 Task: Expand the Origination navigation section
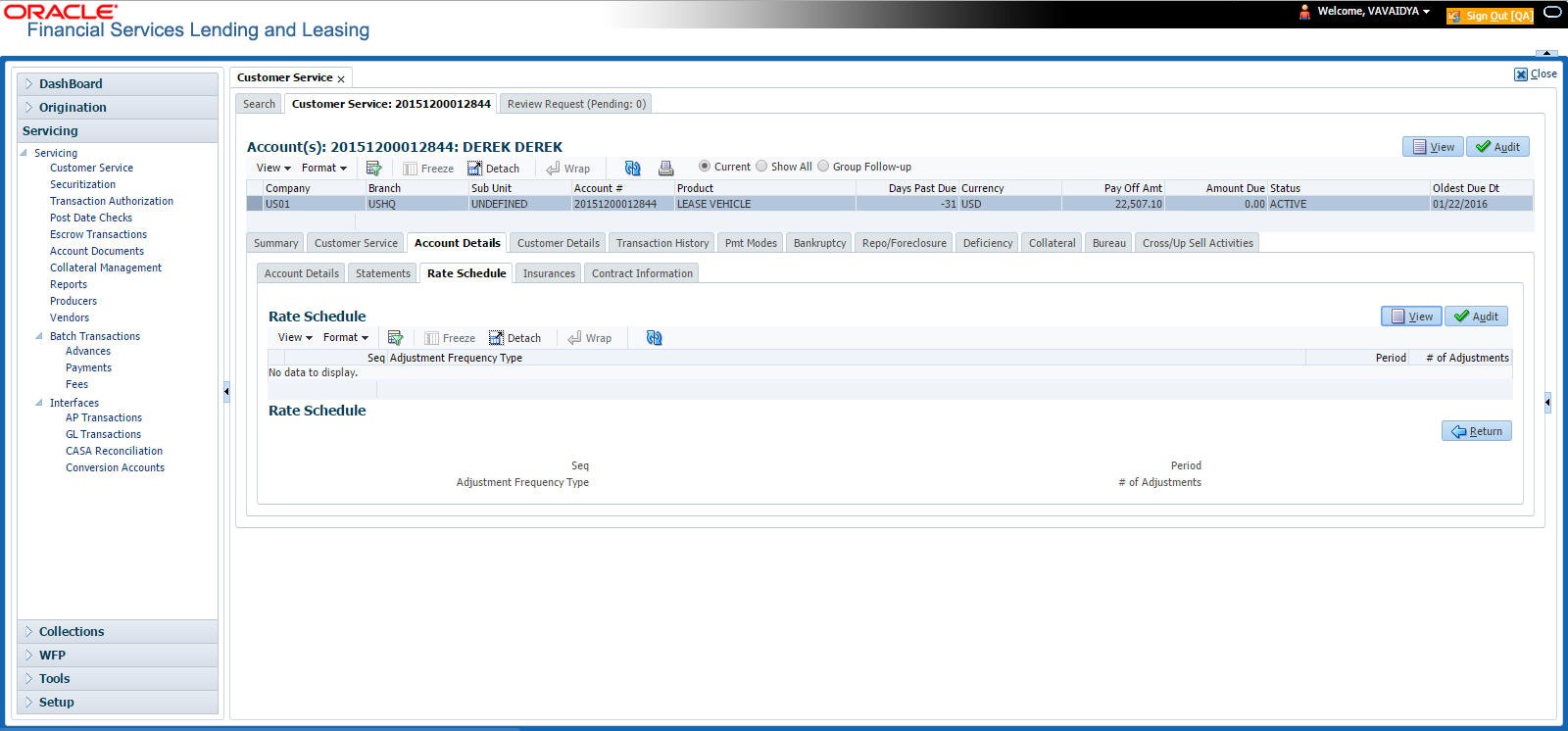tap(118, 108)
